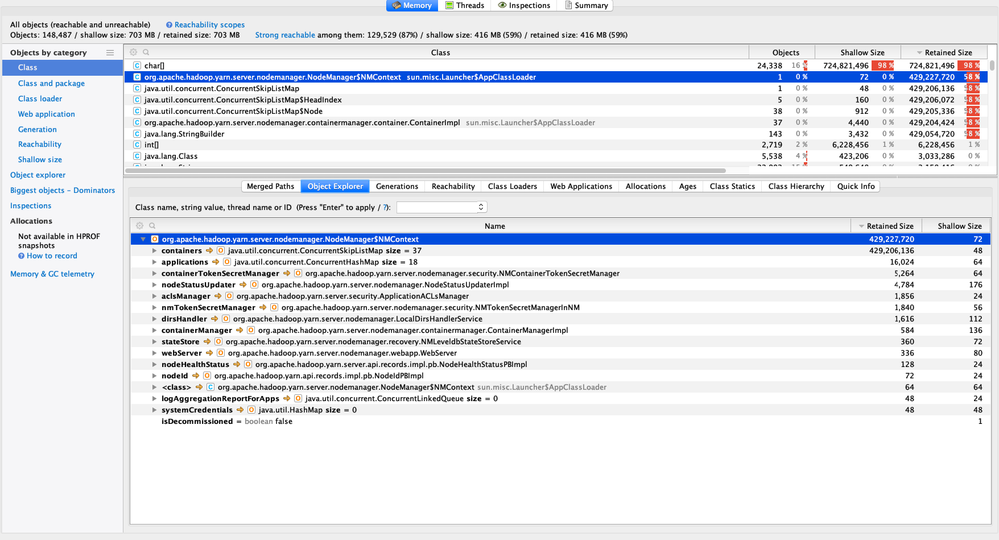Switch to the Threads tab
This screenshot has width=999, height=540.
click(464, 5)
